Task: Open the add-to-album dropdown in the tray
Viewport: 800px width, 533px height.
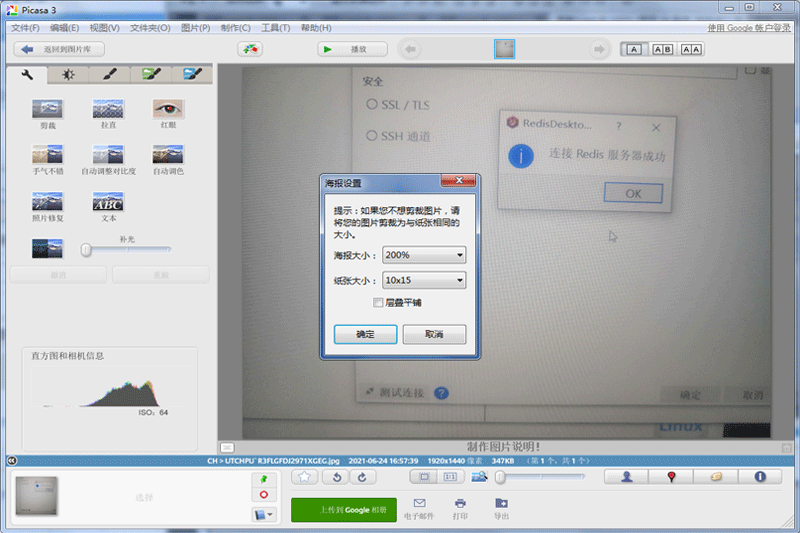Action: click(x=264, y=515)
